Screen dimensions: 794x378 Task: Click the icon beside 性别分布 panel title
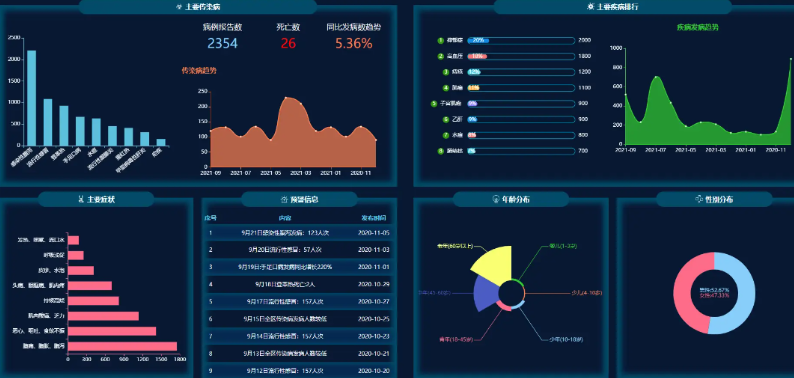pyautogui.click(x=699, y=200)
